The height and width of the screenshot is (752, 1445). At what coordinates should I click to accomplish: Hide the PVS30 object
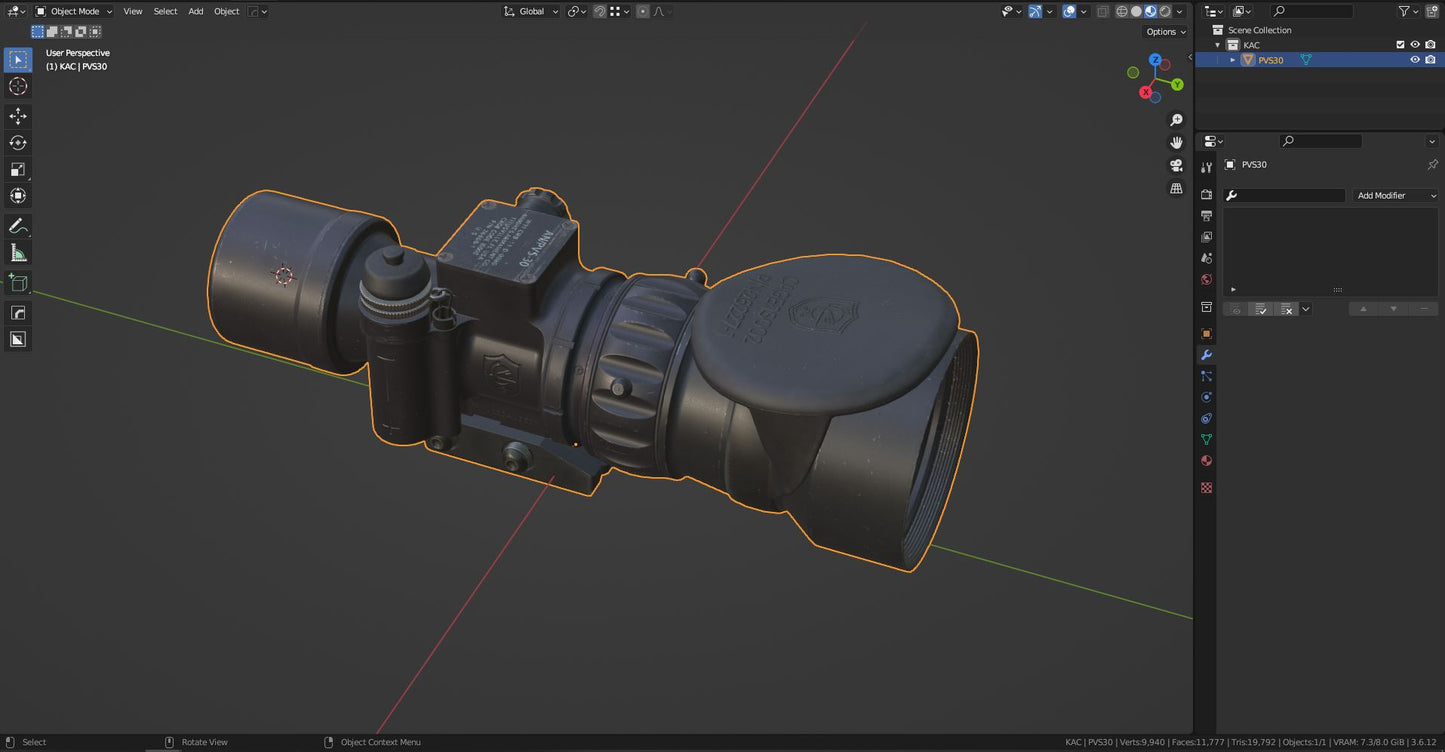(1414, 59)
